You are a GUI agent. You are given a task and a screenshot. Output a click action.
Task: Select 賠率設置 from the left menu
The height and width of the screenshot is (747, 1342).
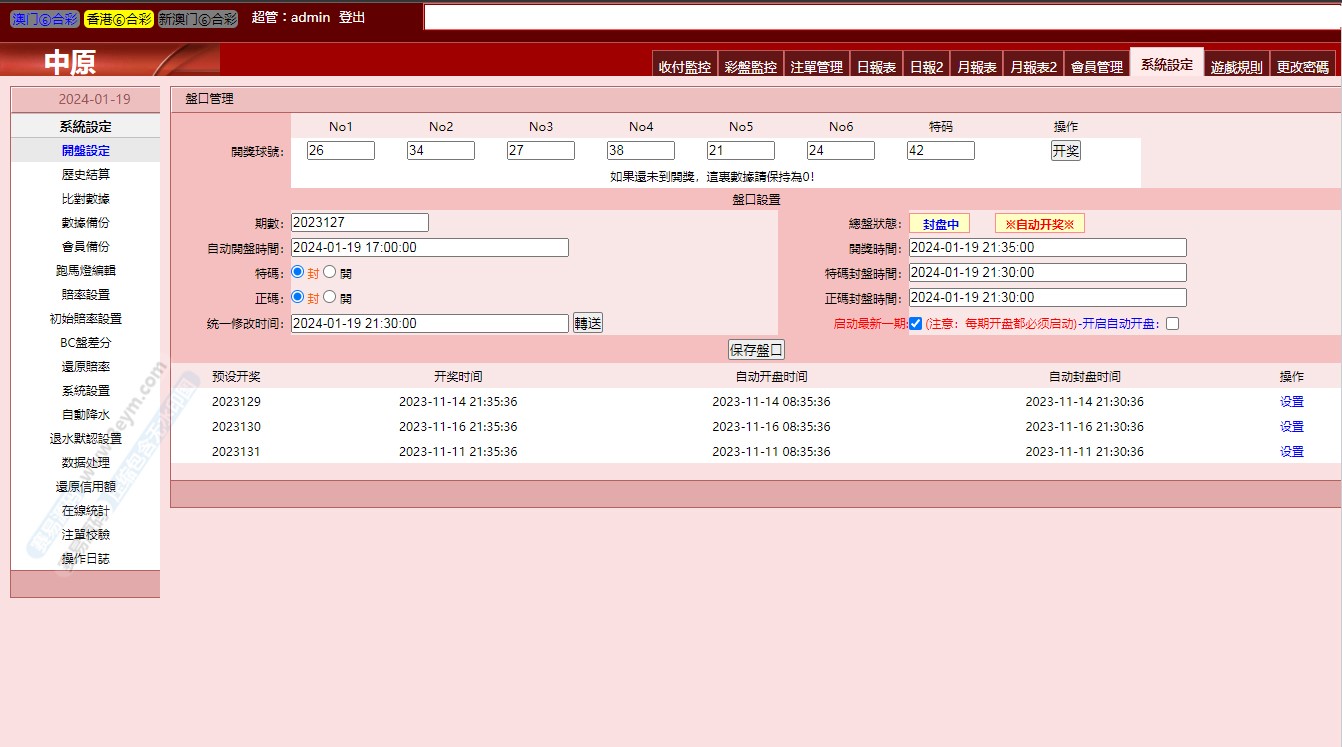[x=85, y=295]
